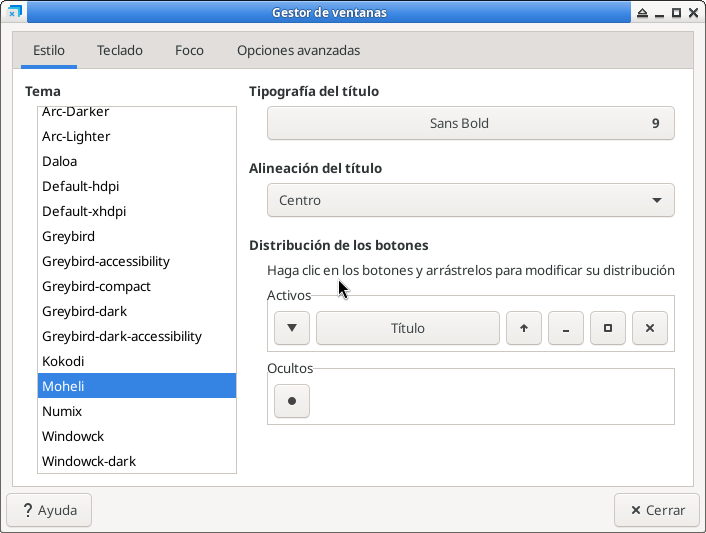The image size is (706, 533).
Task: Select the Estilo tab
Action: 49,50
